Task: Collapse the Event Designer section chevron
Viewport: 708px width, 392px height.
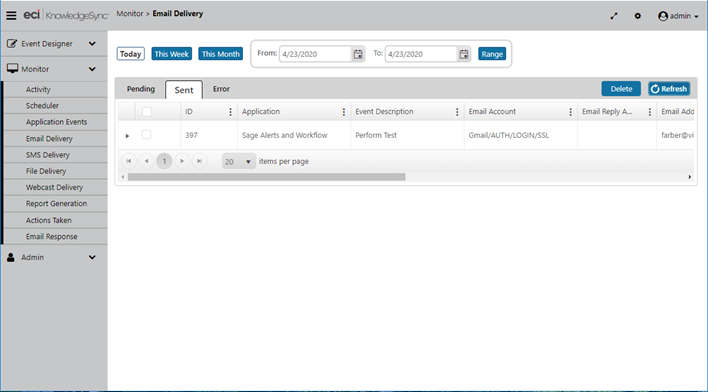Action: 92,44
